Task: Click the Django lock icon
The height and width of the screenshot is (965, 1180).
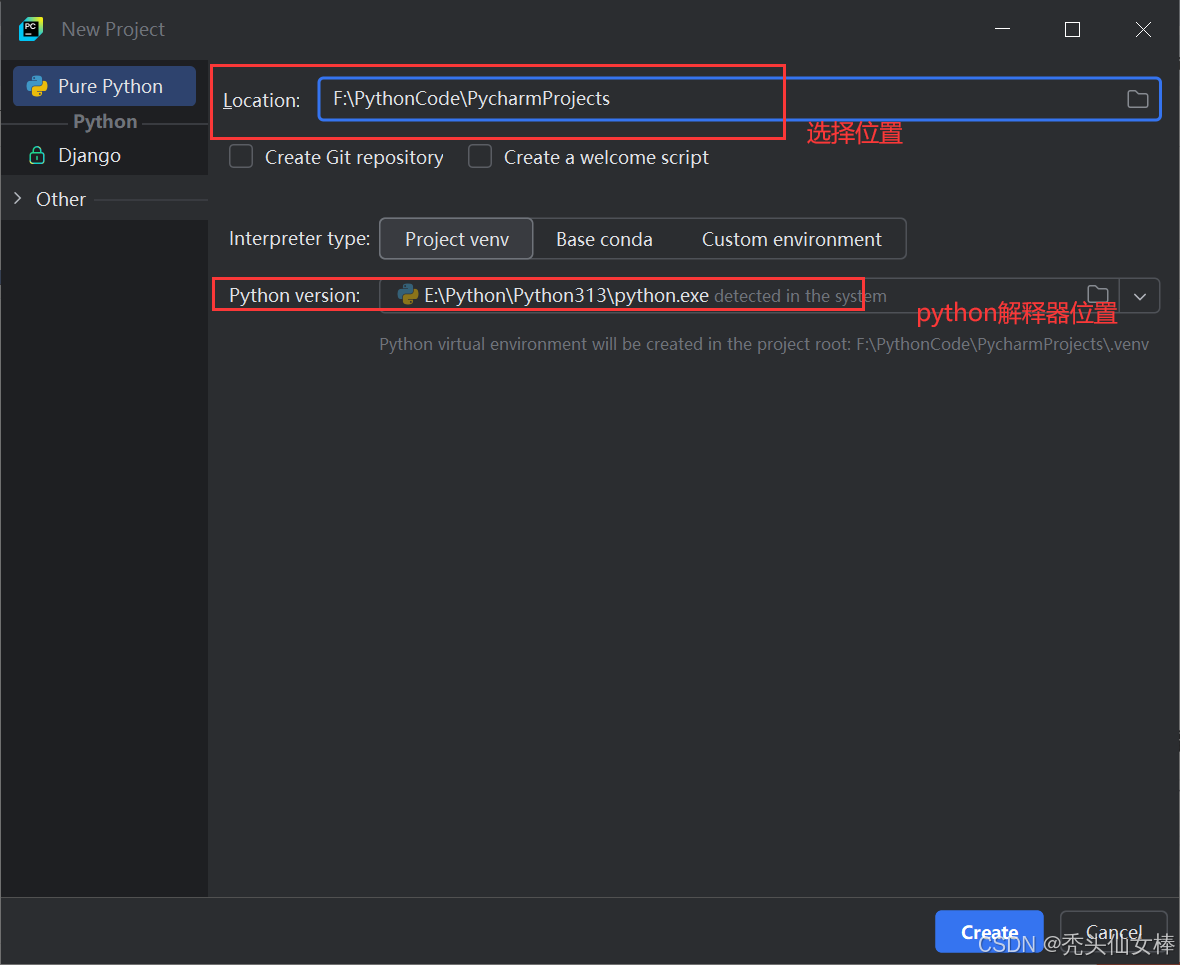Action: click(37, 156)
